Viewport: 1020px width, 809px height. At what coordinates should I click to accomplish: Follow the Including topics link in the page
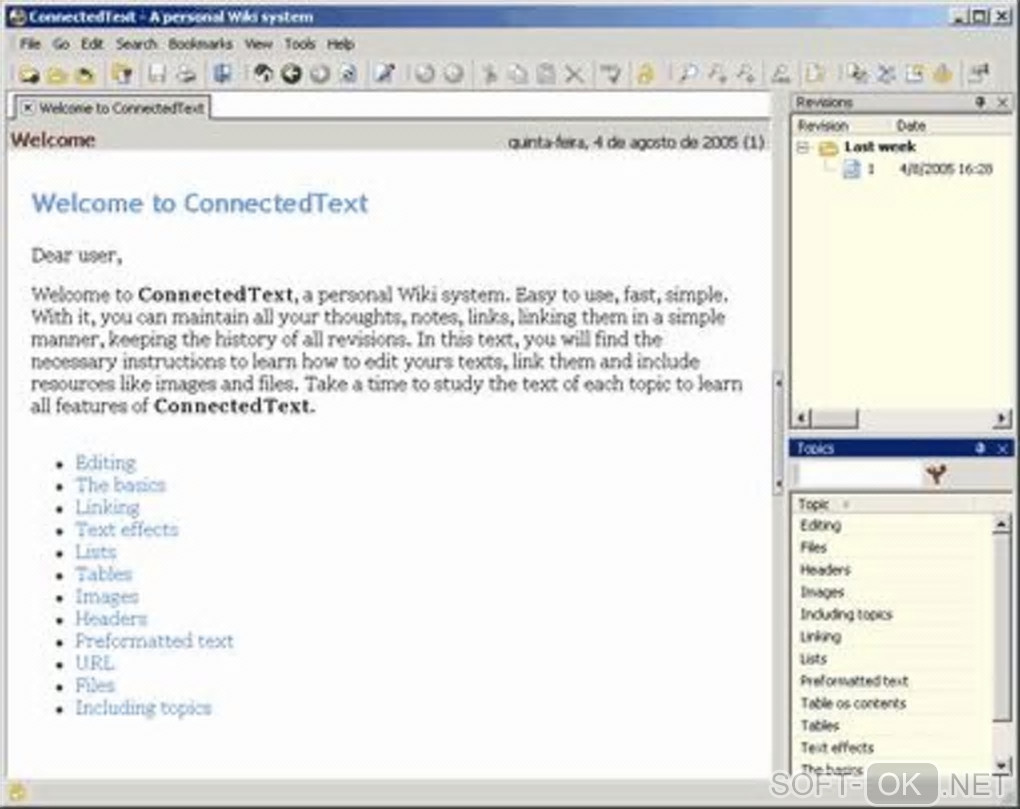(143, 708)
